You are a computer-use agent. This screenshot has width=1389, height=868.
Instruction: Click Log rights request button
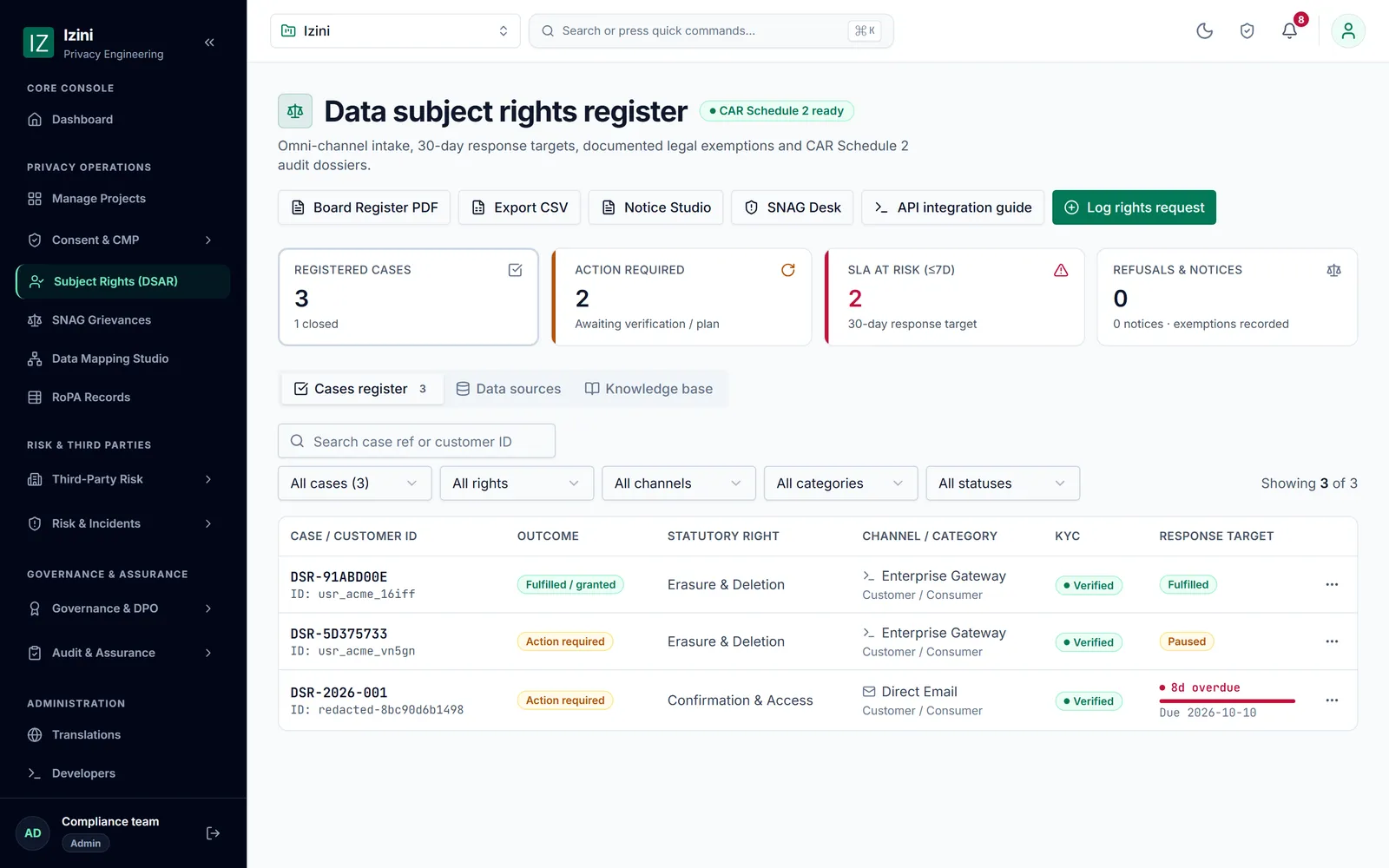pyautogui.click(x=1134, y=207)
